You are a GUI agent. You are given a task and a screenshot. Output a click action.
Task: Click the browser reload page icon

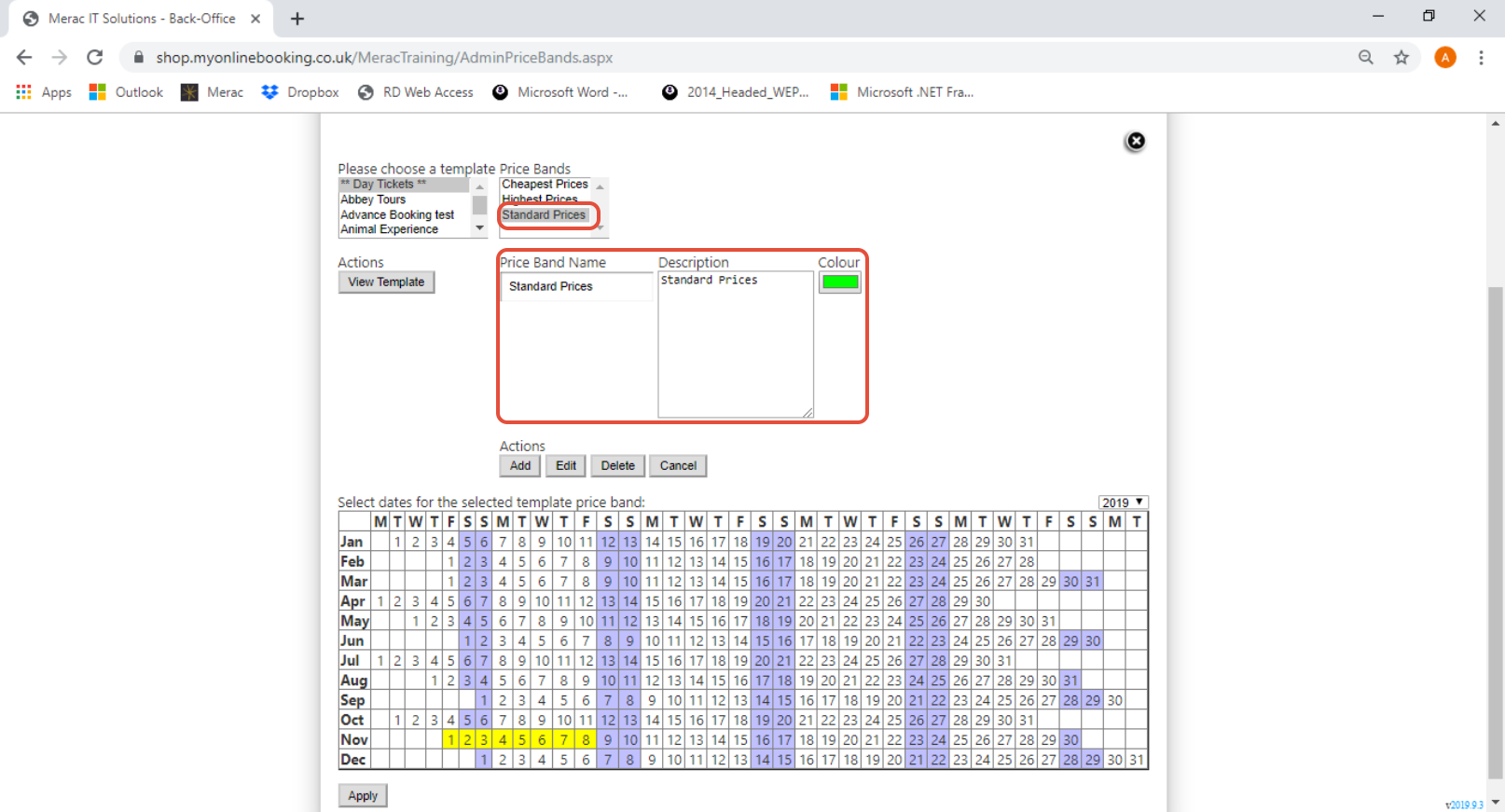coord(94,57)
